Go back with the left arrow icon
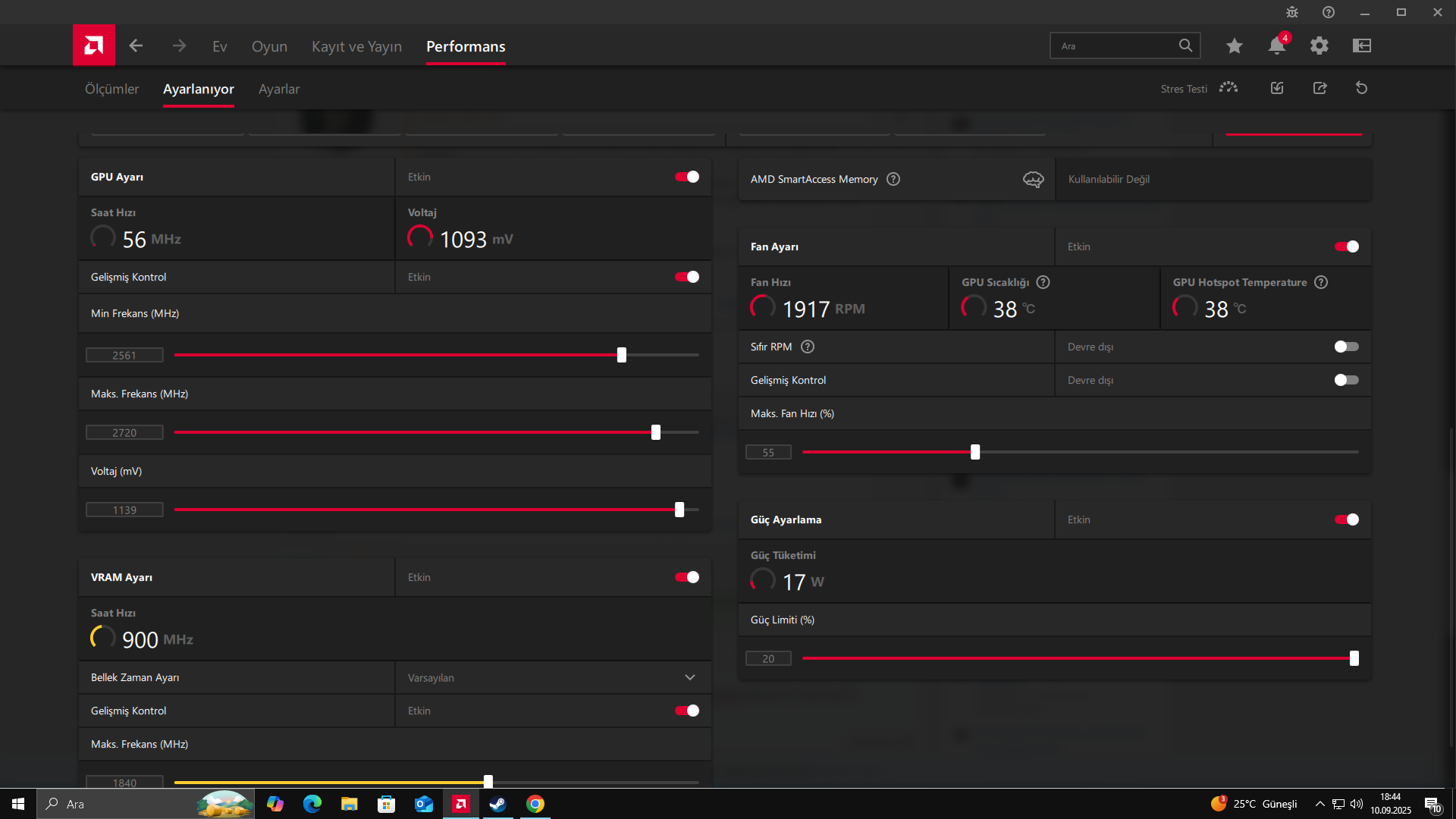The height and width of the screenshot is (819, 1456). pyautogui.click(x=136, y=45)
